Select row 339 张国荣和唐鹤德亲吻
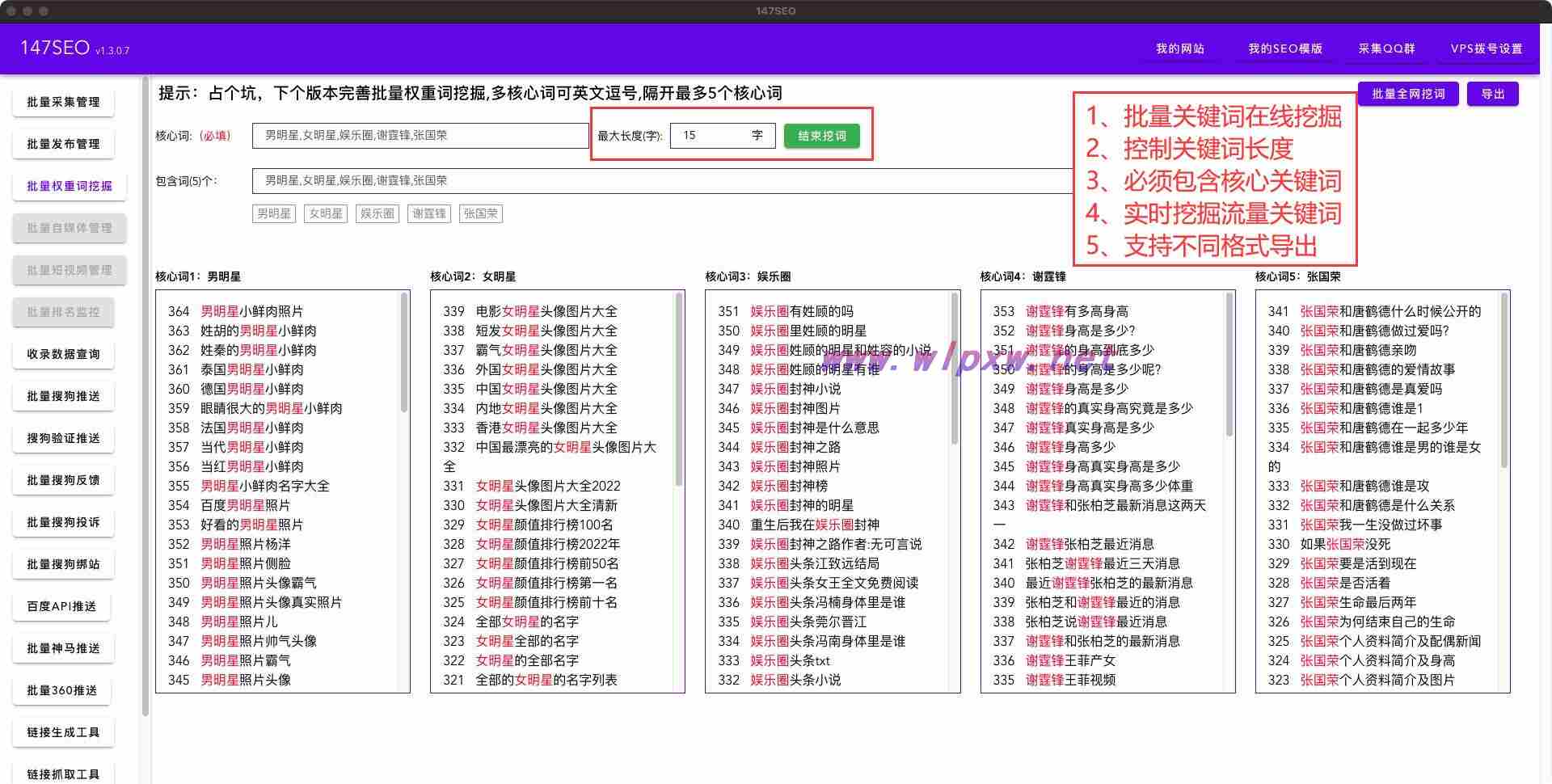The height and width of the screenshot is (784, 1552). [x=1342, y=350]
